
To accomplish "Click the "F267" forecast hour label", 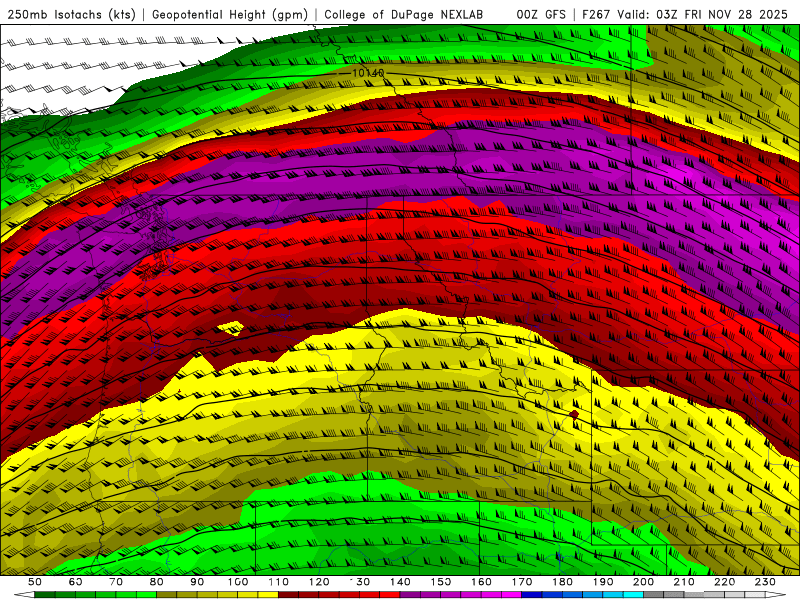I will (596, 15).
